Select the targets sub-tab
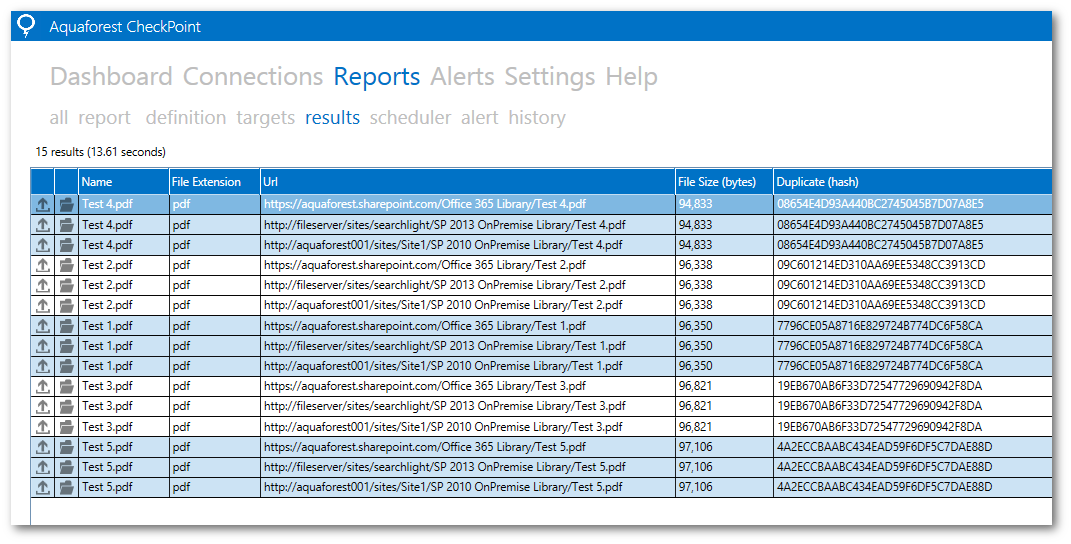Image resolution: width=1071 pixels, height=544 pixels. pos(265,118)
